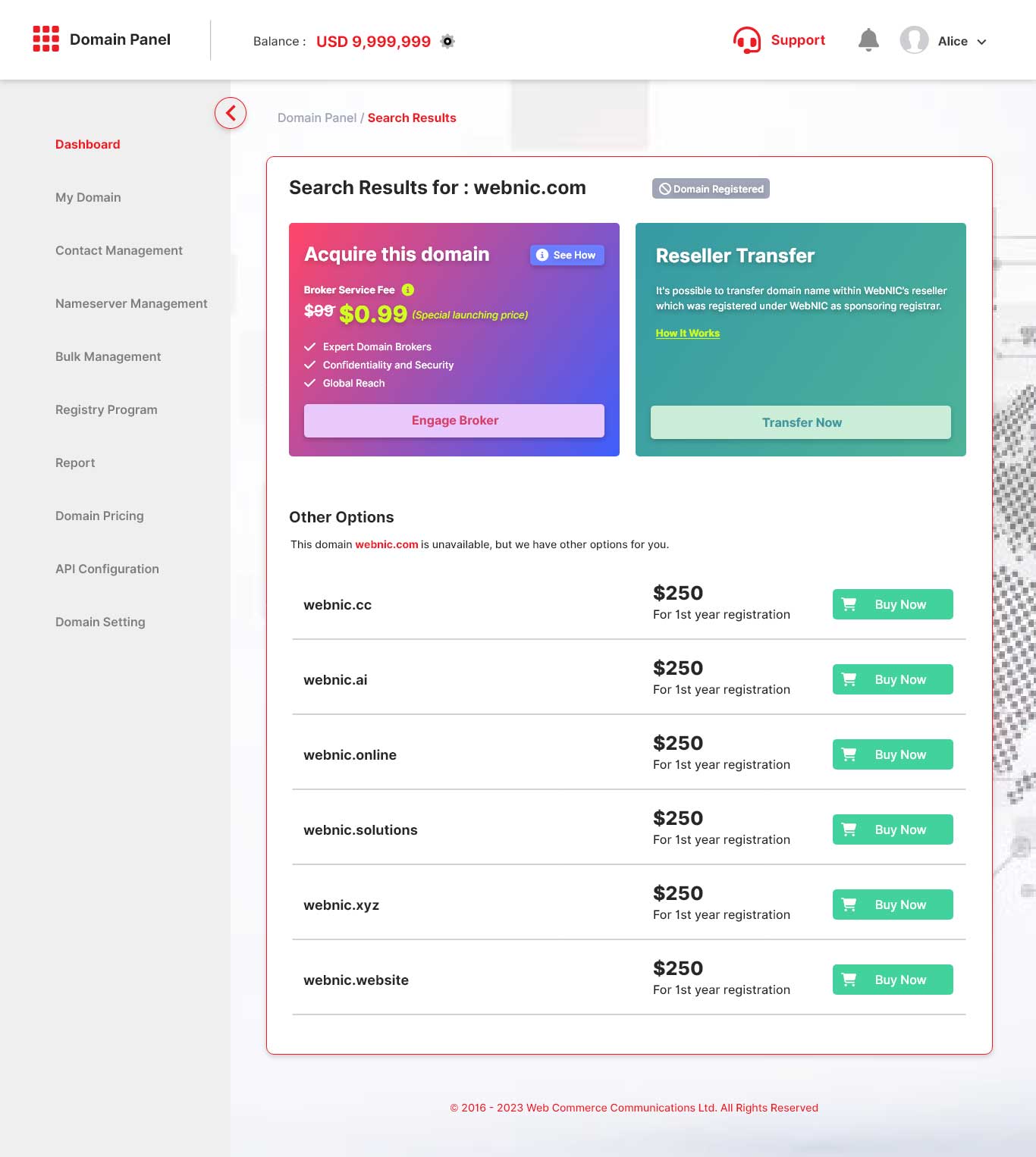Image resolution: width=1036 pixels, height=1157 pixels.
Task: Open balance settings gear icon
Action: pyautogui.click(x=447, y=41)
